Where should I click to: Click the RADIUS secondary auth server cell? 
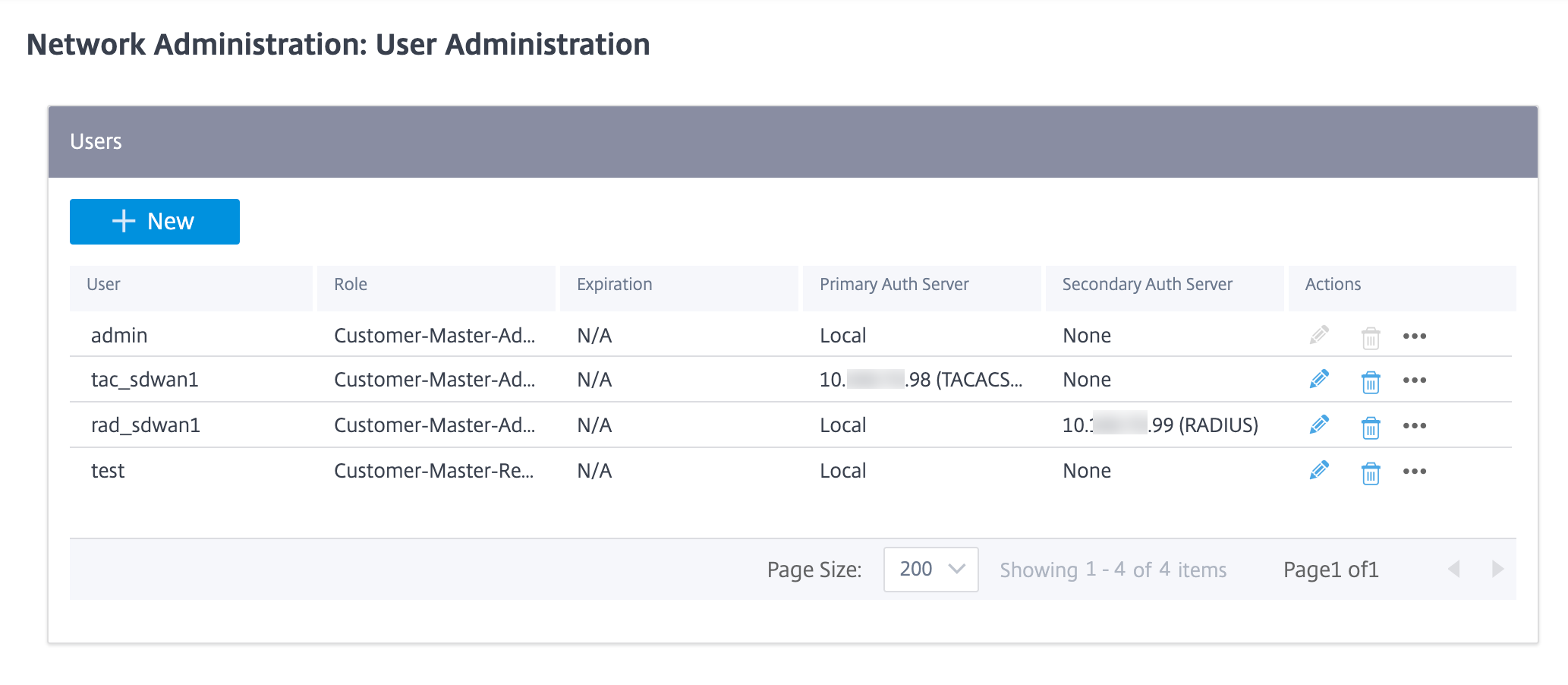1160,425
